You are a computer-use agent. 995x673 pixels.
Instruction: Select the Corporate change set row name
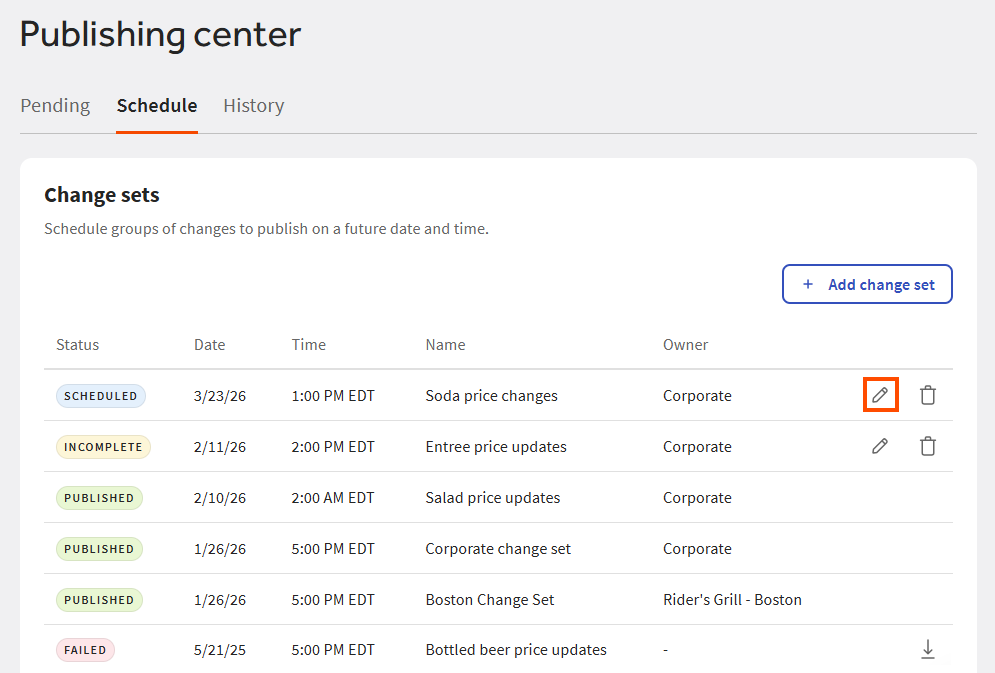(x=498, y=549)
